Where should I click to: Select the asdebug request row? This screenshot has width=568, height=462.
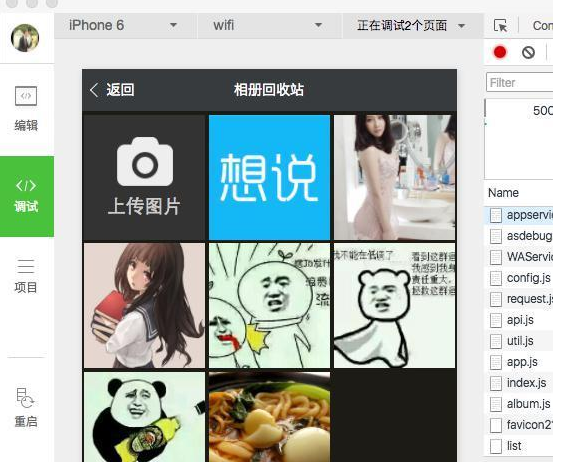[518, 236]
